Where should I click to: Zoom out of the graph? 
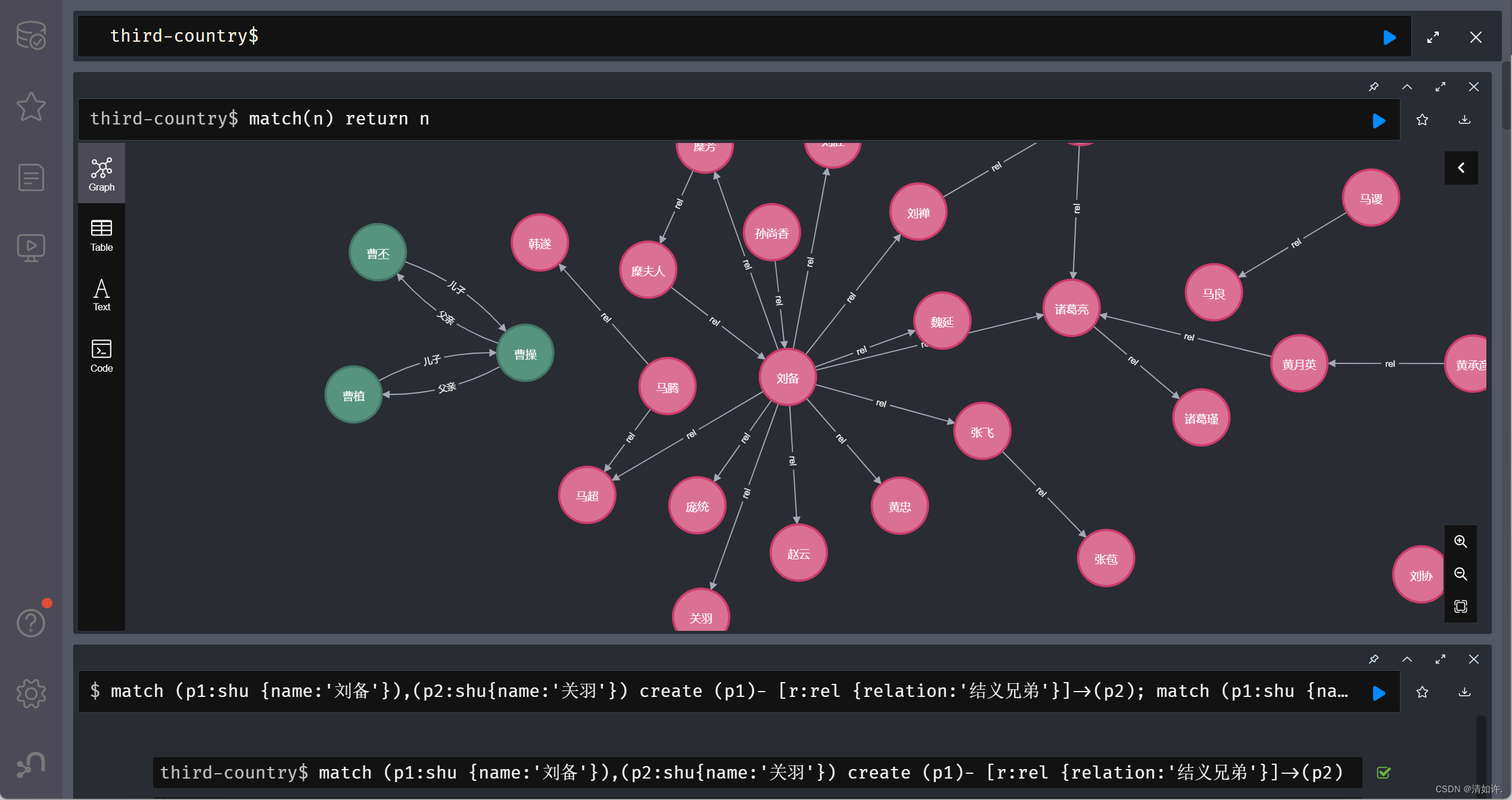[1460, 574]
